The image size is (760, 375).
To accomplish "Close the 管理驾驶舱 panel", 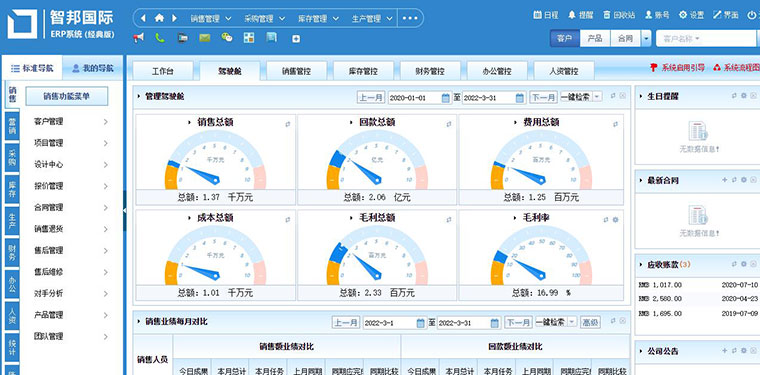I will 623,96.
